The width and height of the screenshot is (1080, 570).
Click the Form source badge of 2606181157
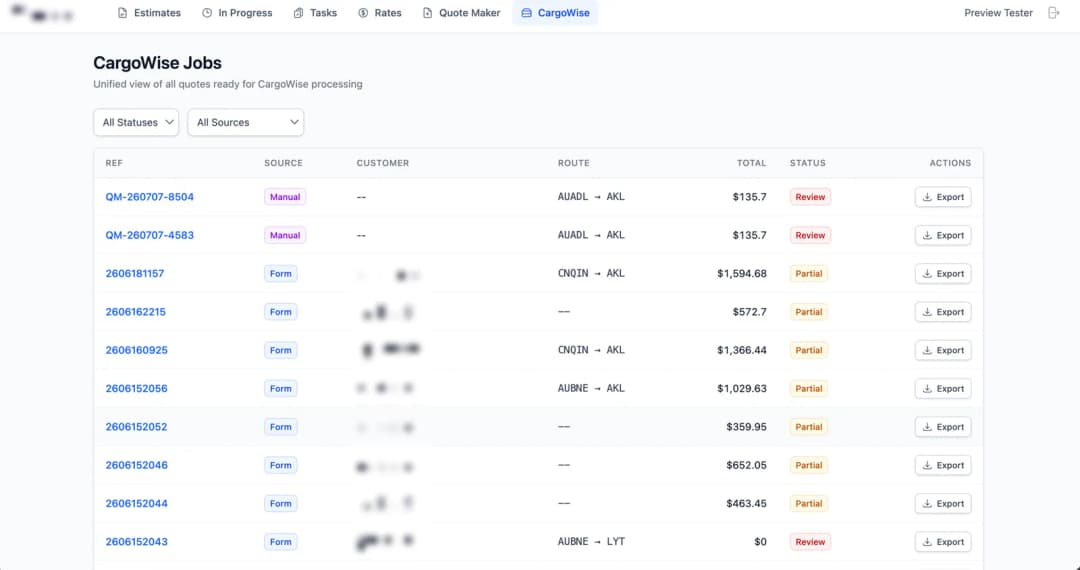tap(280, 273)
